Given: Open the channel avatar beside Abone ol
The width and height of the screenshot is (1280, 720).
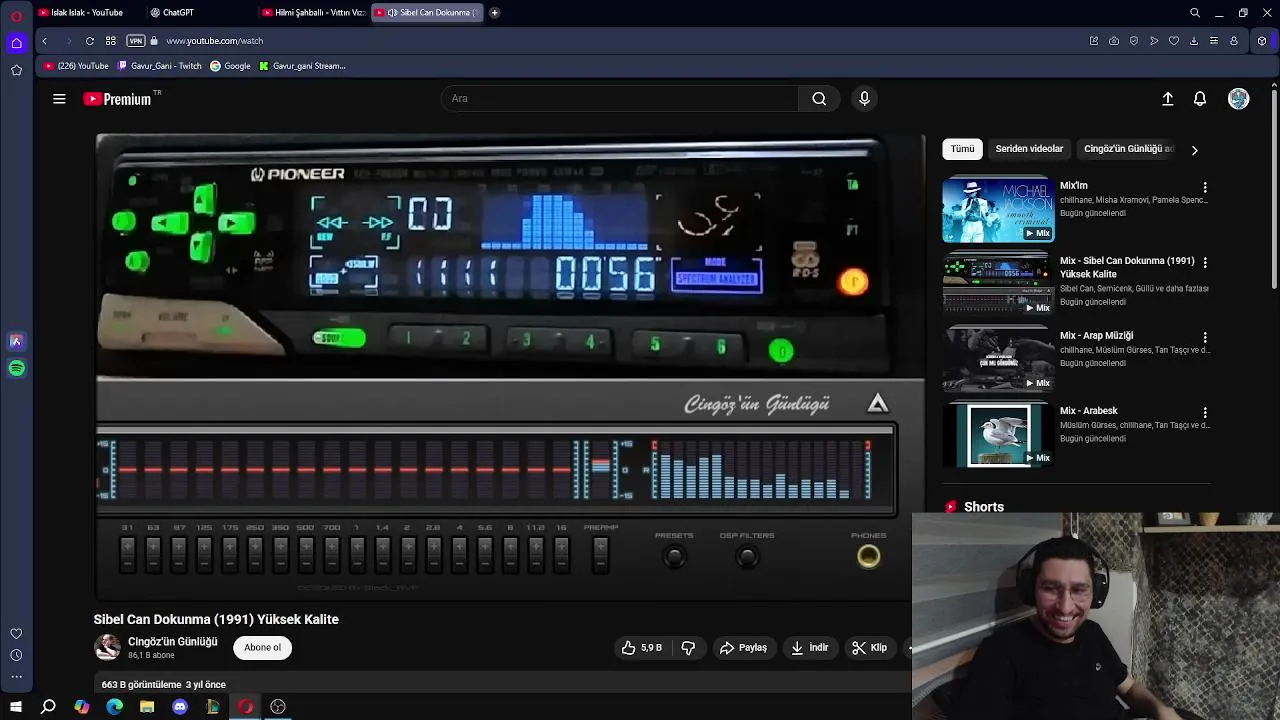Looking at the screenshot, I should (x=107, y=648).
